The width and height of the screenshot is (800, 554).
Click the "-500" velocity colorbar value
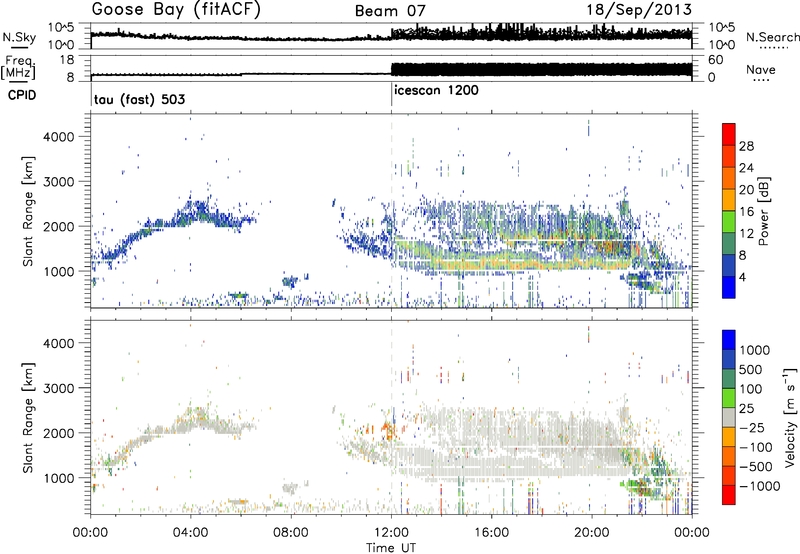click(756, 467)
